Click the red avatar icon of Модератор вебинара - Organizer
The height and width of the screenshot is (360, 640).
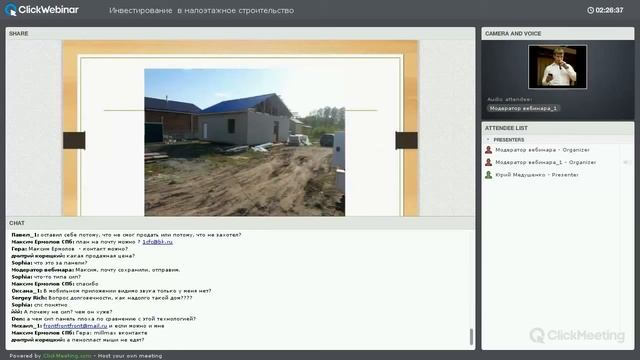(488, 150)
